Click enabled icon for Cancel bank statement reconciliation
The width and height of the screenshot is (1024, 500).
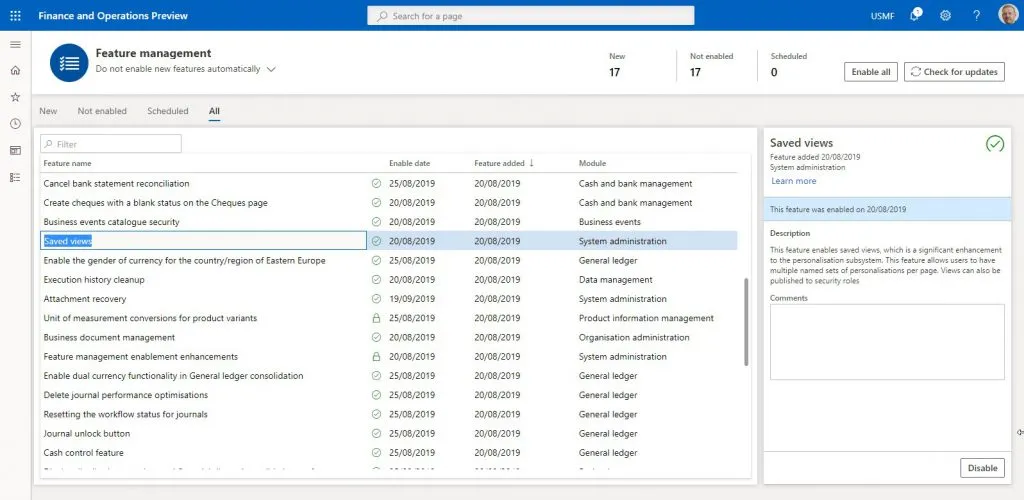(x=376, y=183)
